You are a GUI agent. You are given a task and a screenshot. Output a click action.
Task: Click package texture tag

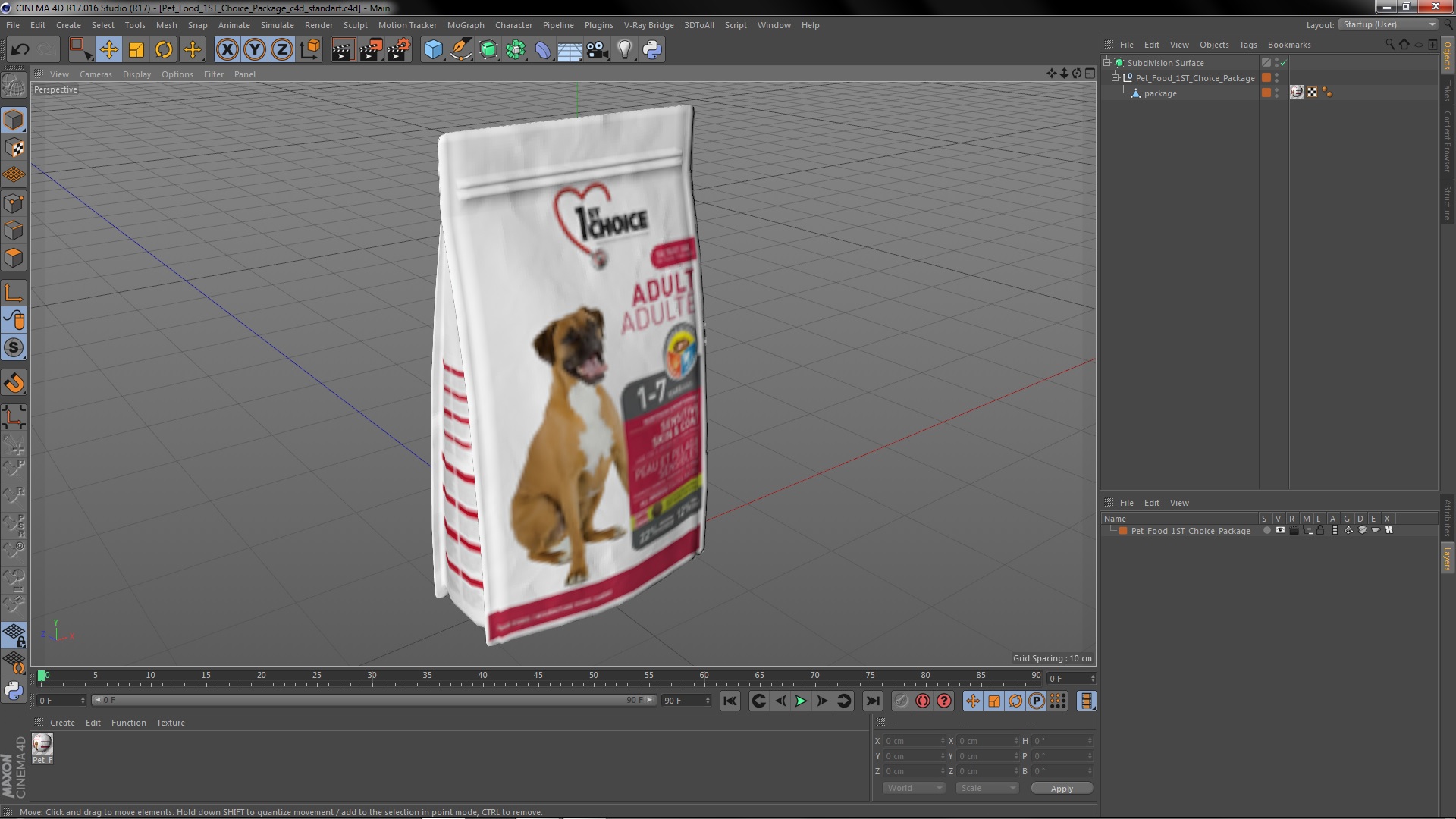(1297, 93)
